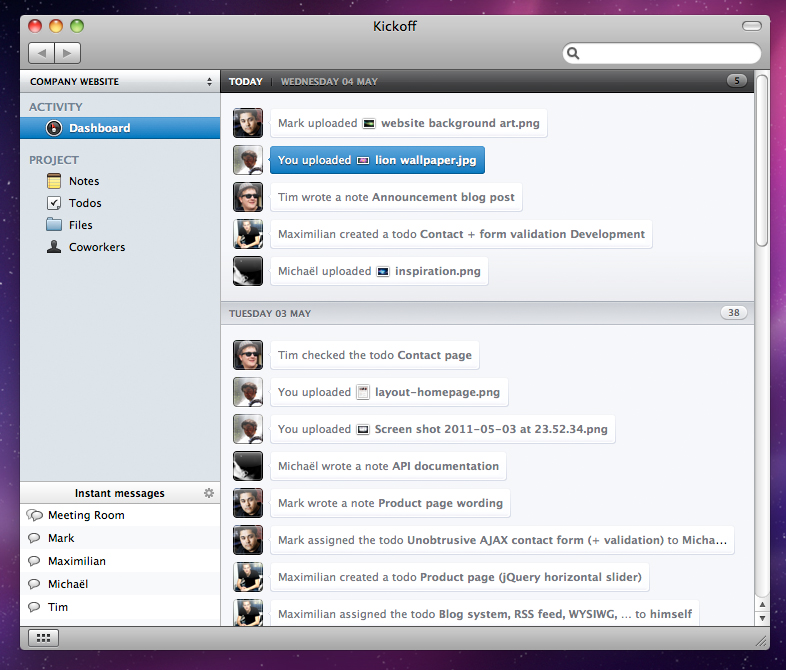This screenshot has width=786, height=670.
Task: Click Mark's avatar beside Product page wording
Action: (x=248, y=503)
